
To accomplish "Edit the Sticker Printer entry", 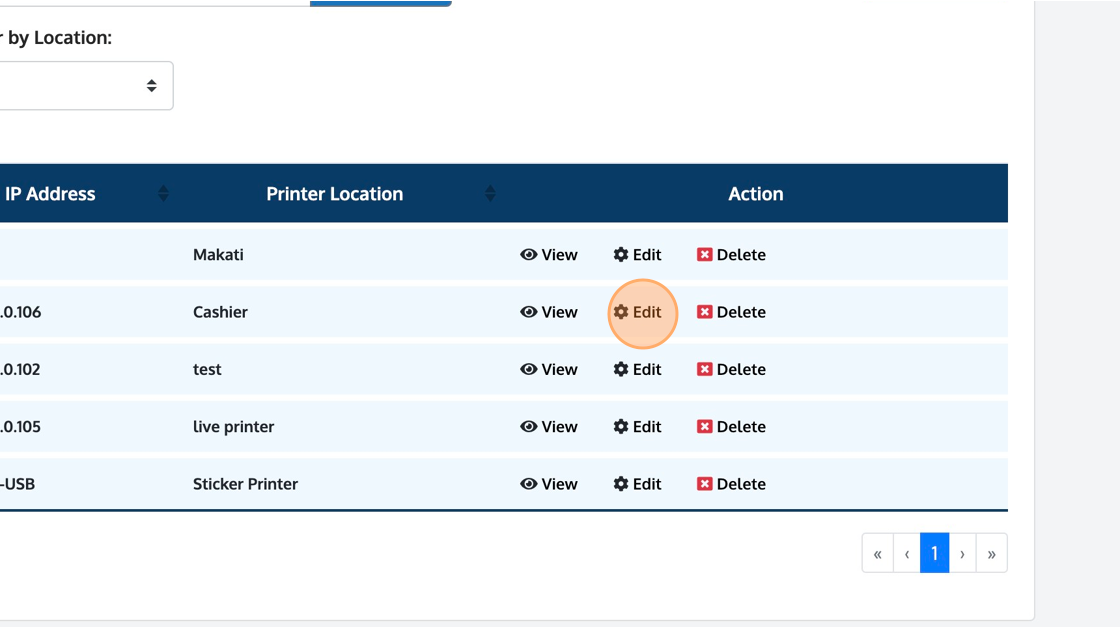I will pos(637,484).
